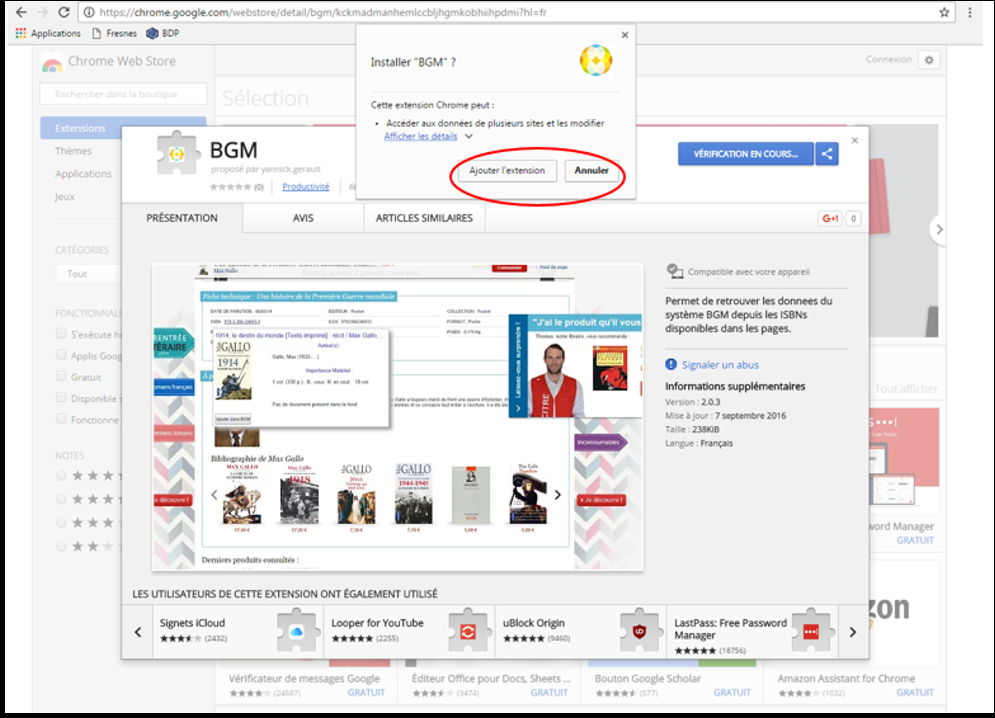The width and height of the screenshot is (995, 718).
Task: Select Thèmes in the store sidebar
Action: pos(73,150)
